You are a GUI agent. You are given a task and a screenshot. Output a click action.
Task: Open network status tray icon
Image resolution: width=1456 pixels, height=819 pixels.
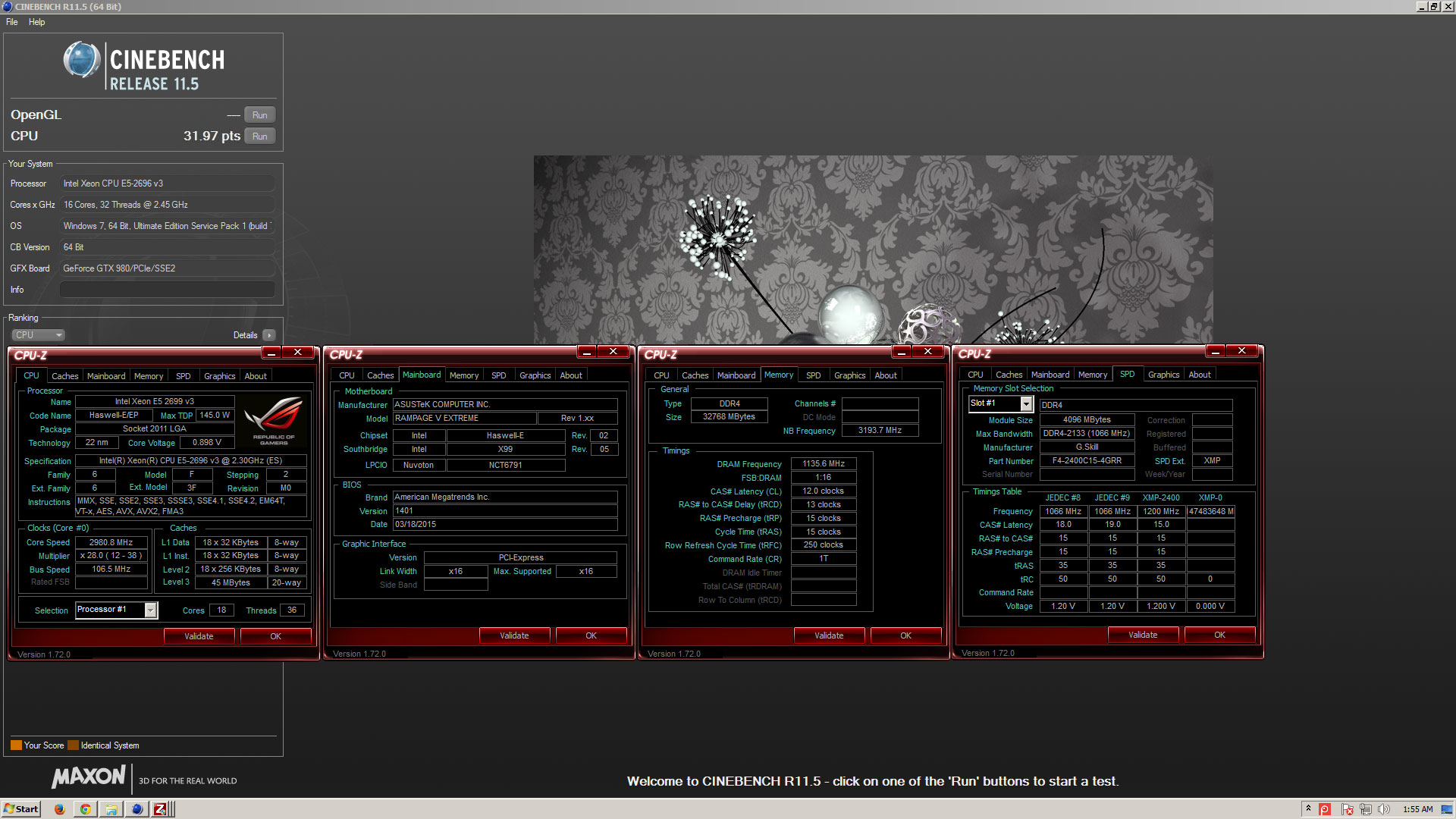click(x=1366, y=809)
